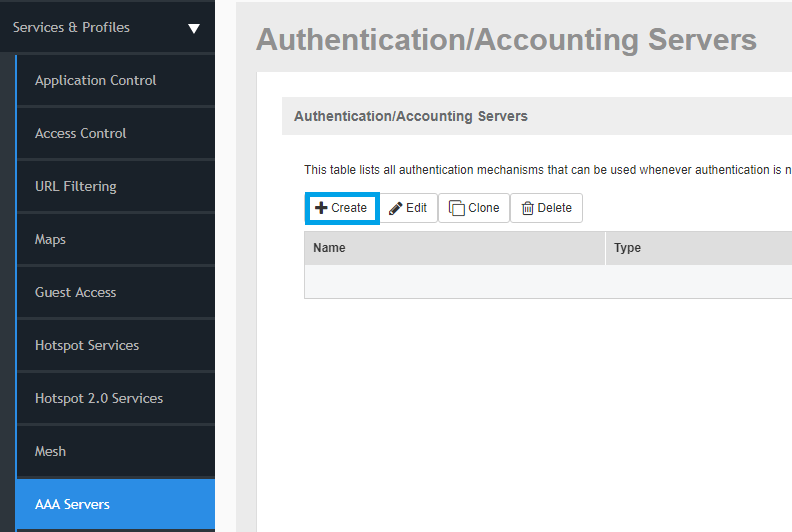792x532 pixels.
Task: Select Hotspot 2.0 Services
Action: pos(99,399)
